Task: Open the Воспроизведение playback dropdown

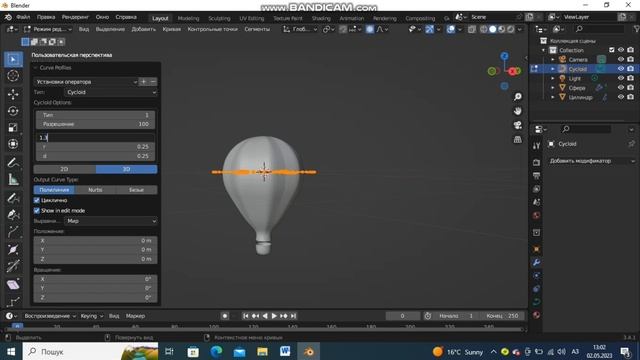Action: coord(50,316)
